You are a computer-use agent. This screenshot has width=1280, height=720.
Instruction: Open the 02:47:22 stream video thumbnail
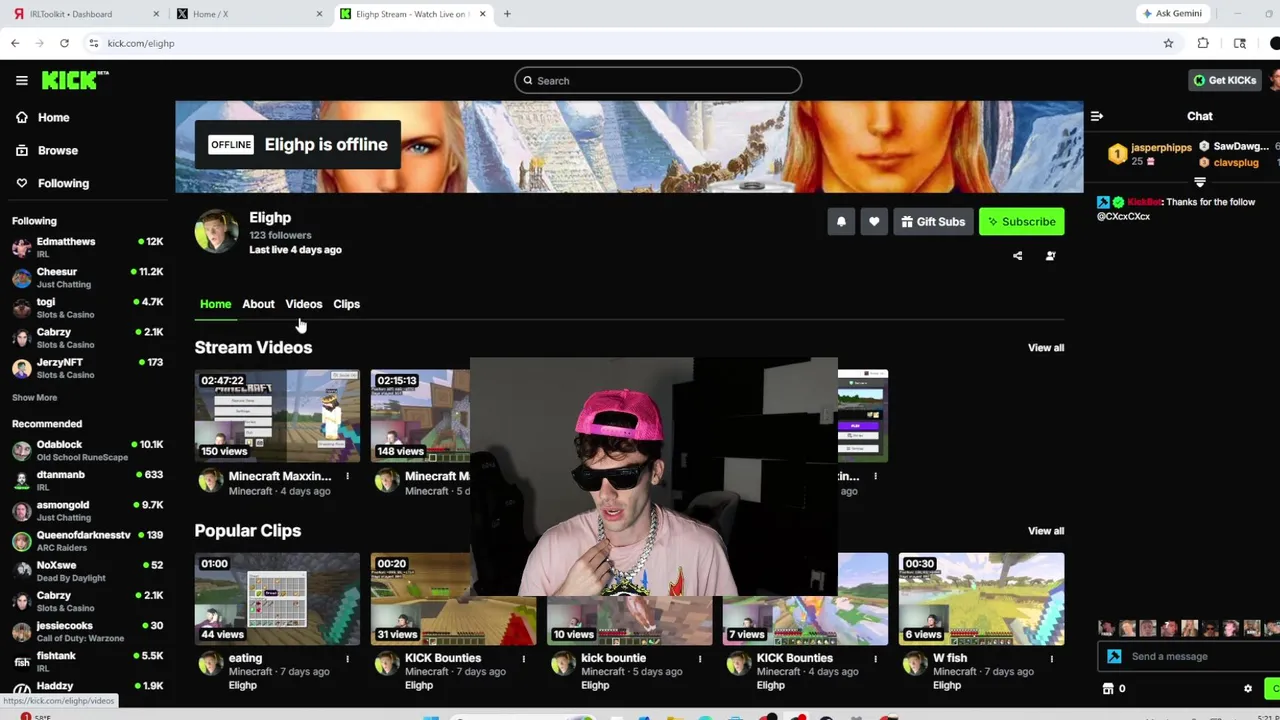pos(277,416)
